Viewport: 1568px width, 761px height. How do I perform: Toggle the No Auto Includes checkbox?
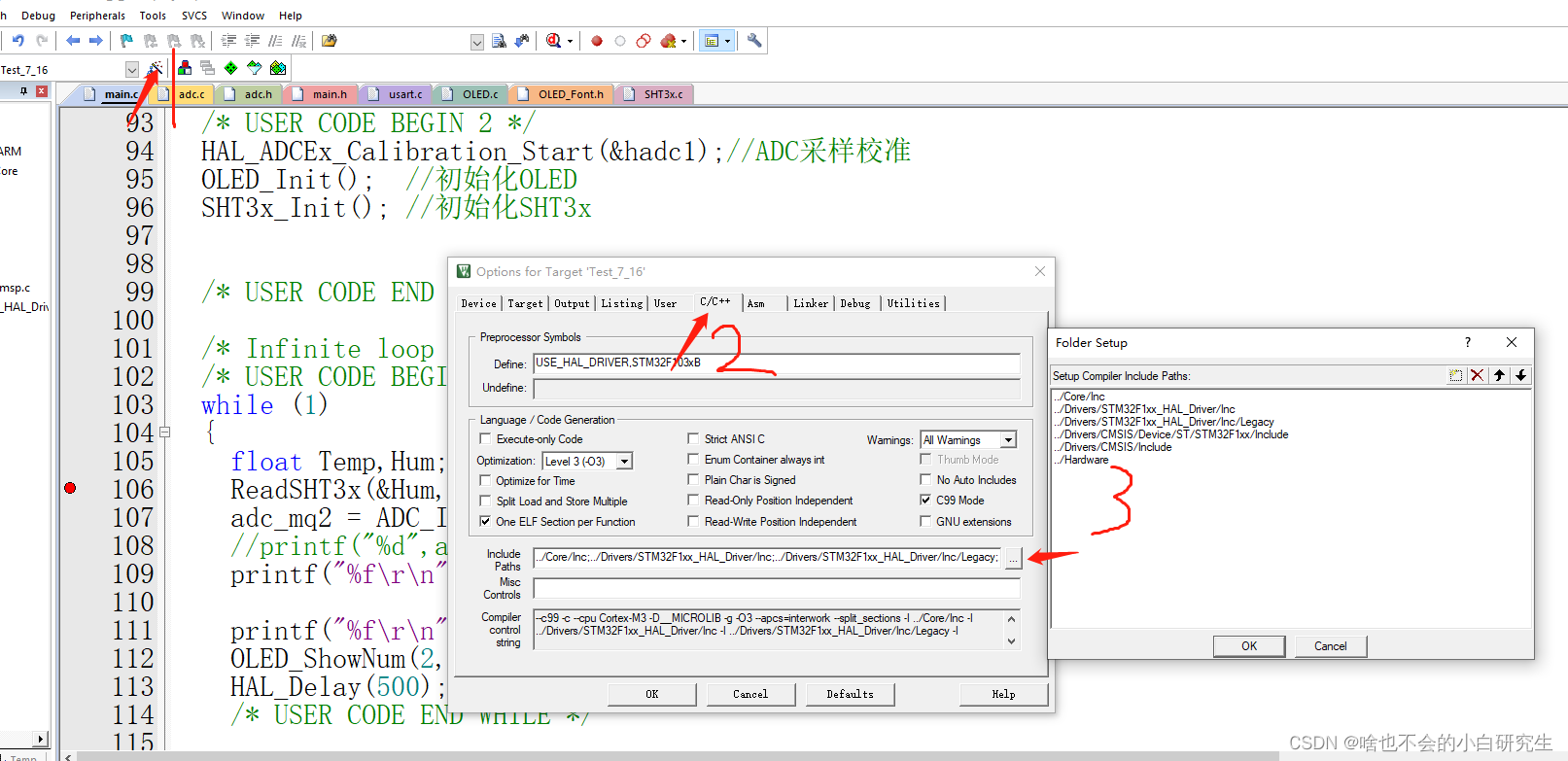(925, 479)
